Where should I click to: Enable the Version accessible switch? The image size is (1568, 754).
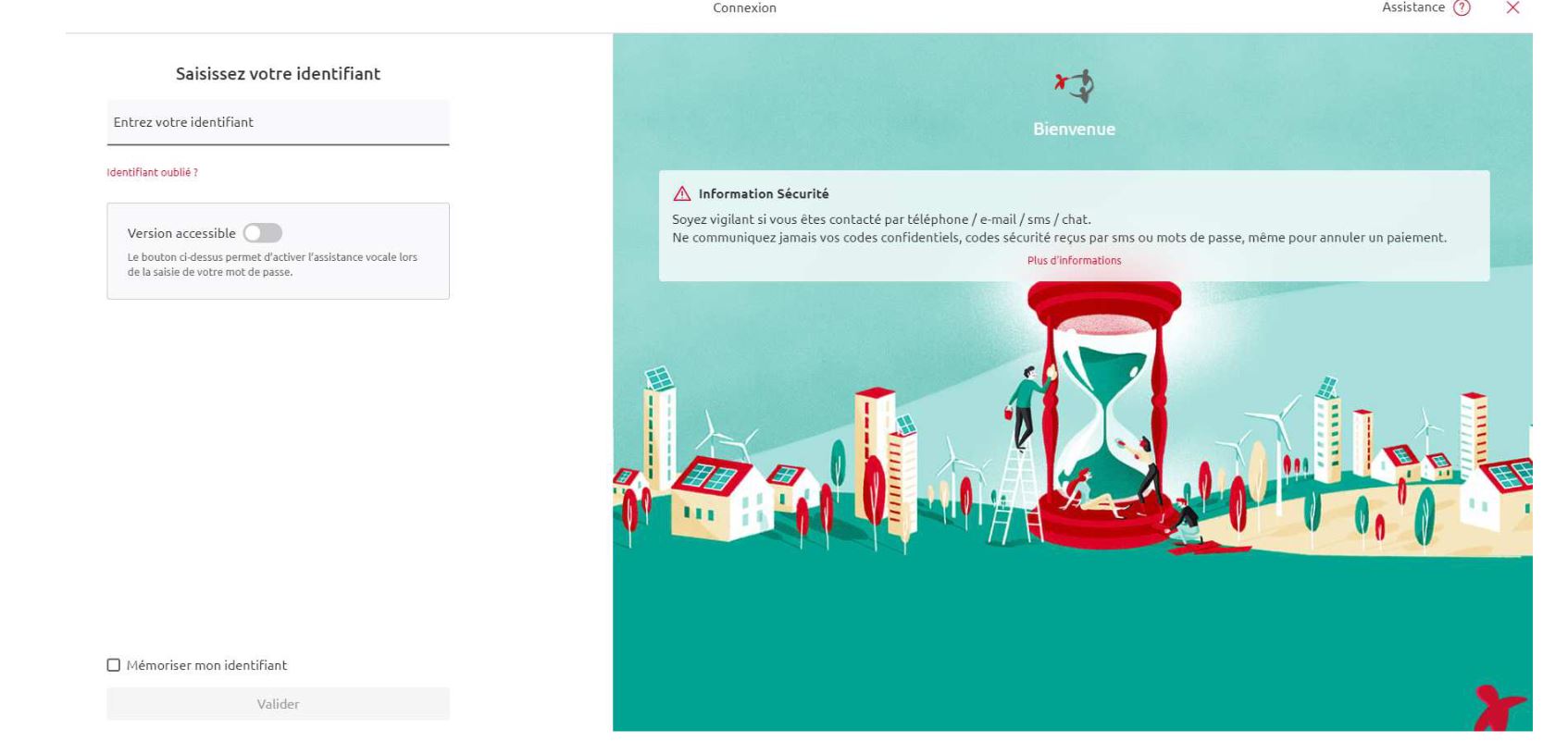pyautogui.click(x=263, y=233)
